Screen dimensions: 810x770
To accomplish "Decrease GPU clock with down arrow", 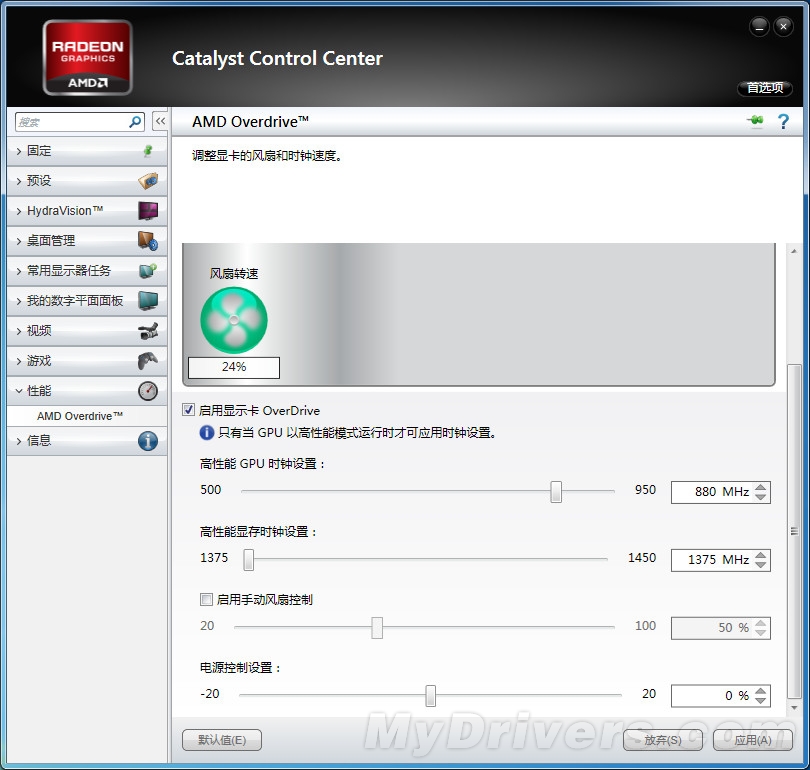I will point(760,497).
